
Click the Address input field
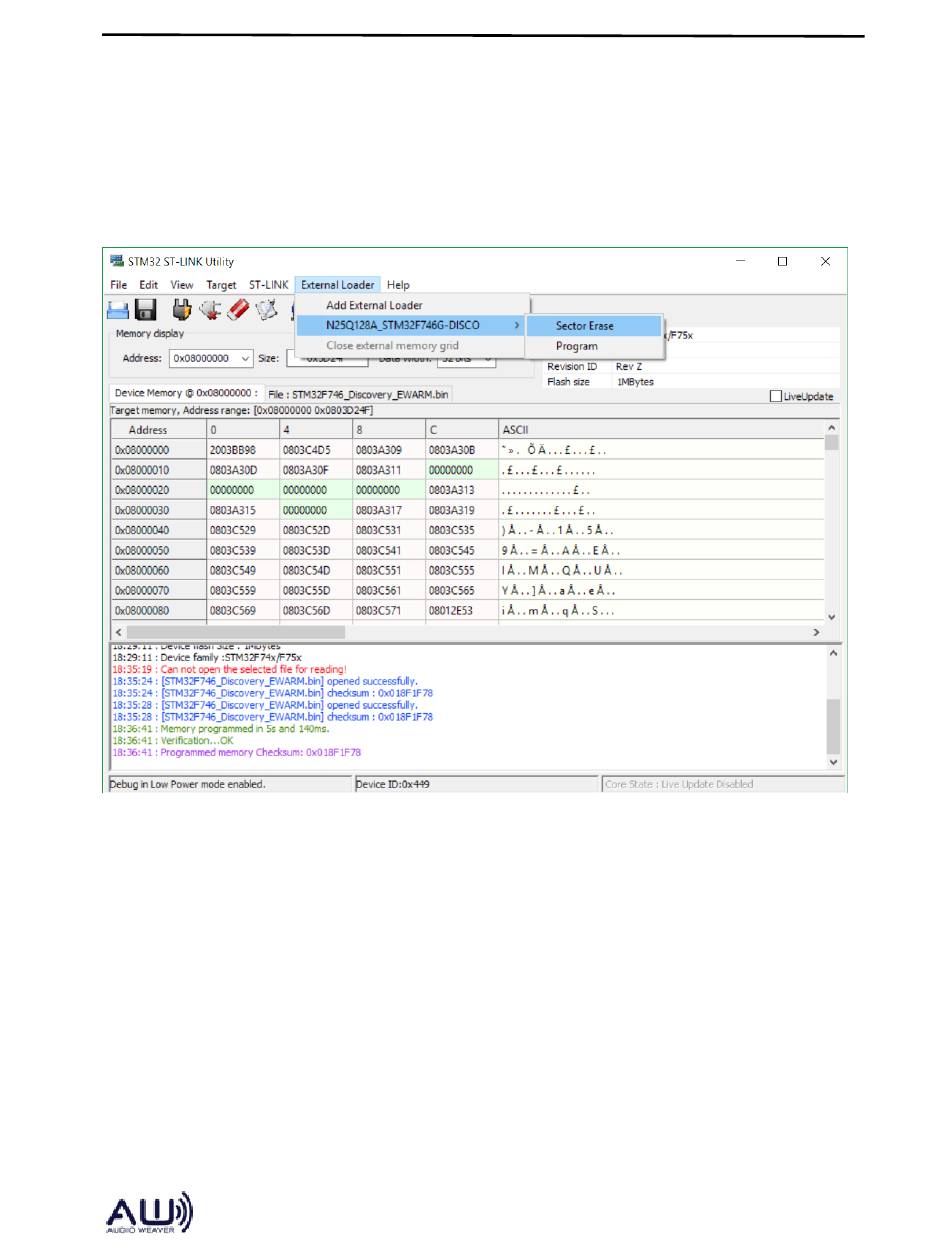[211, 358]
